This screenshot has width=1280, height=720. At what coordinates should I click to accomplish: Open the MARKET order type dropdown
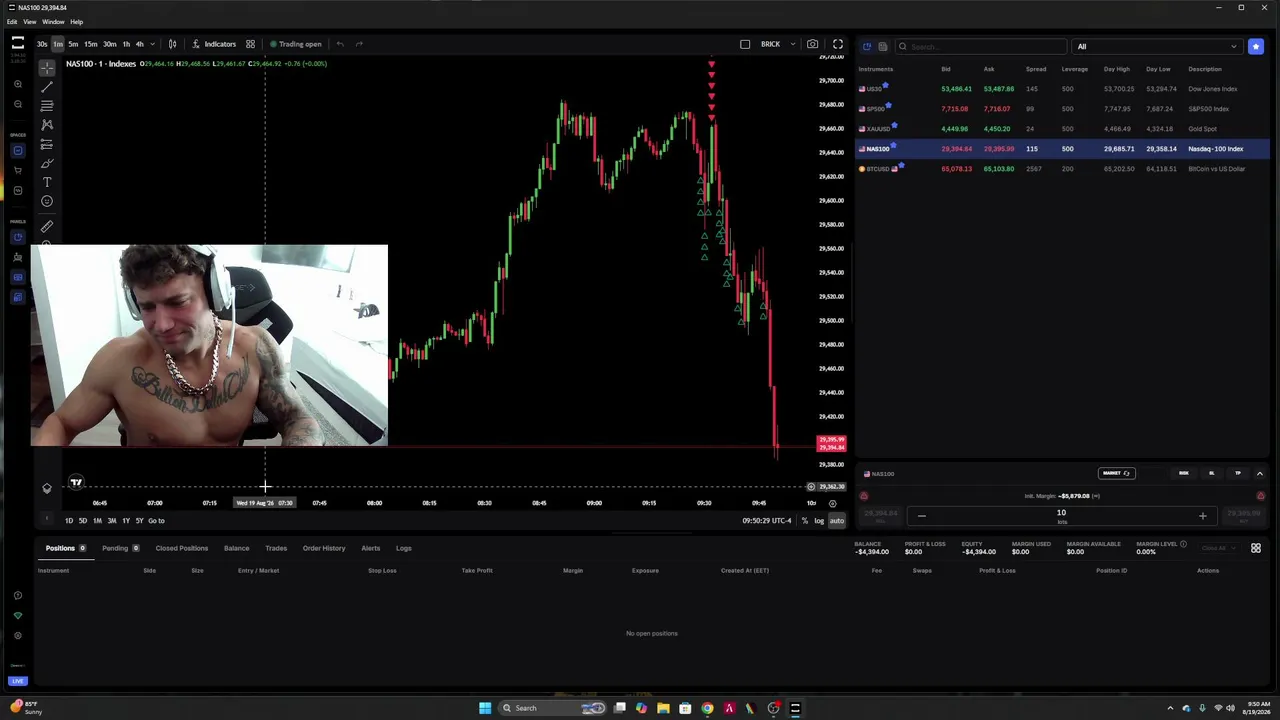tap(1116, 473)
